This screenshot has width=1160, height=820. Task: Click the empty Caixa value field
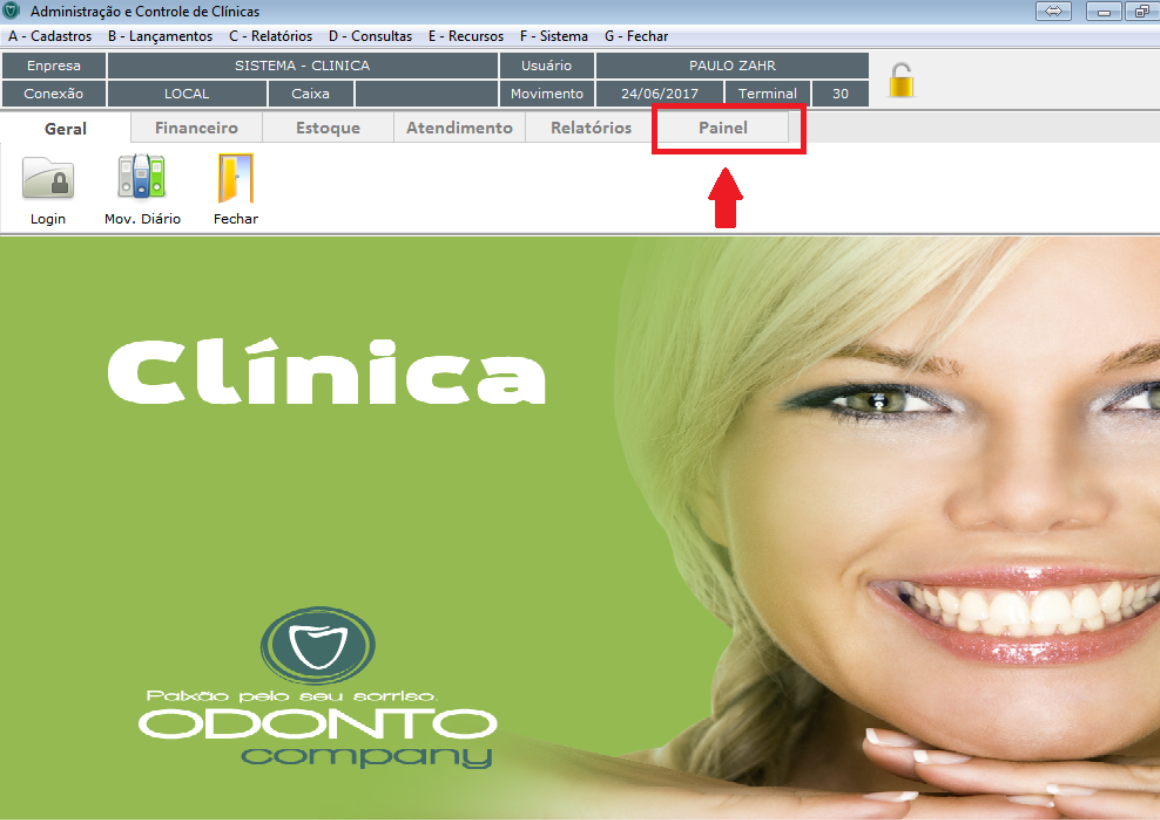(x=426, y=93)
